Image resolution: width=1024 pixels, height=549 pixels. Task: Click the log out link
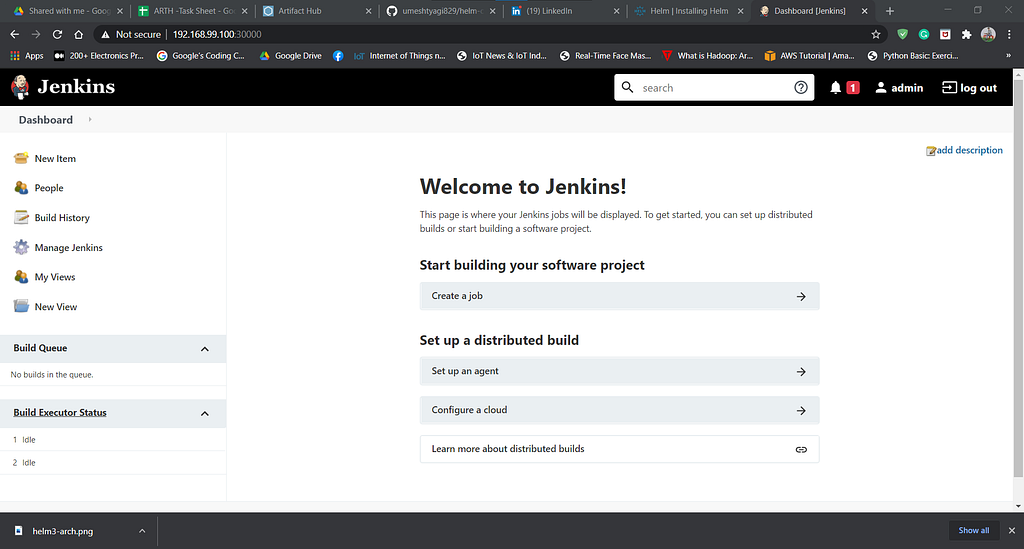(x=969, y=87)
